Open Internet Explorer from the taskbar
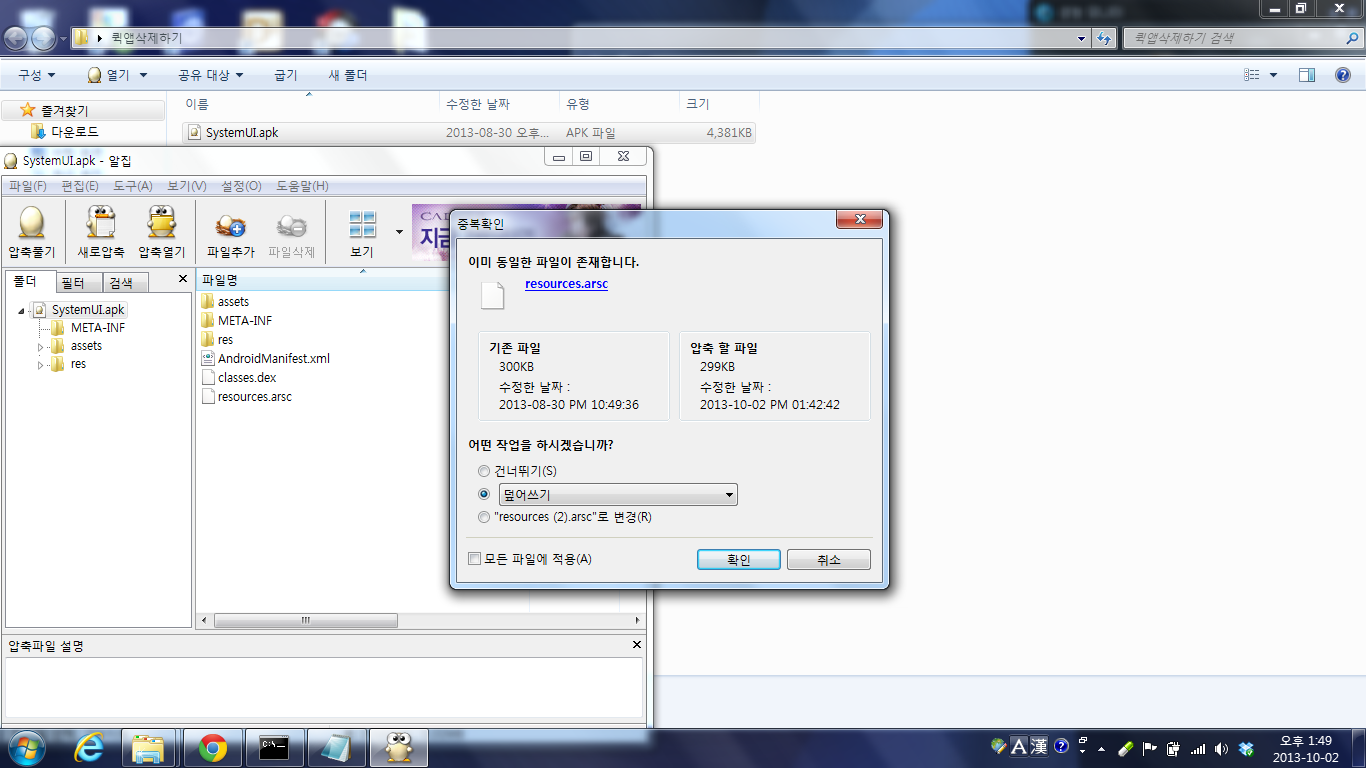Viewport: 1366px width, 768px height. coord(89,747)
